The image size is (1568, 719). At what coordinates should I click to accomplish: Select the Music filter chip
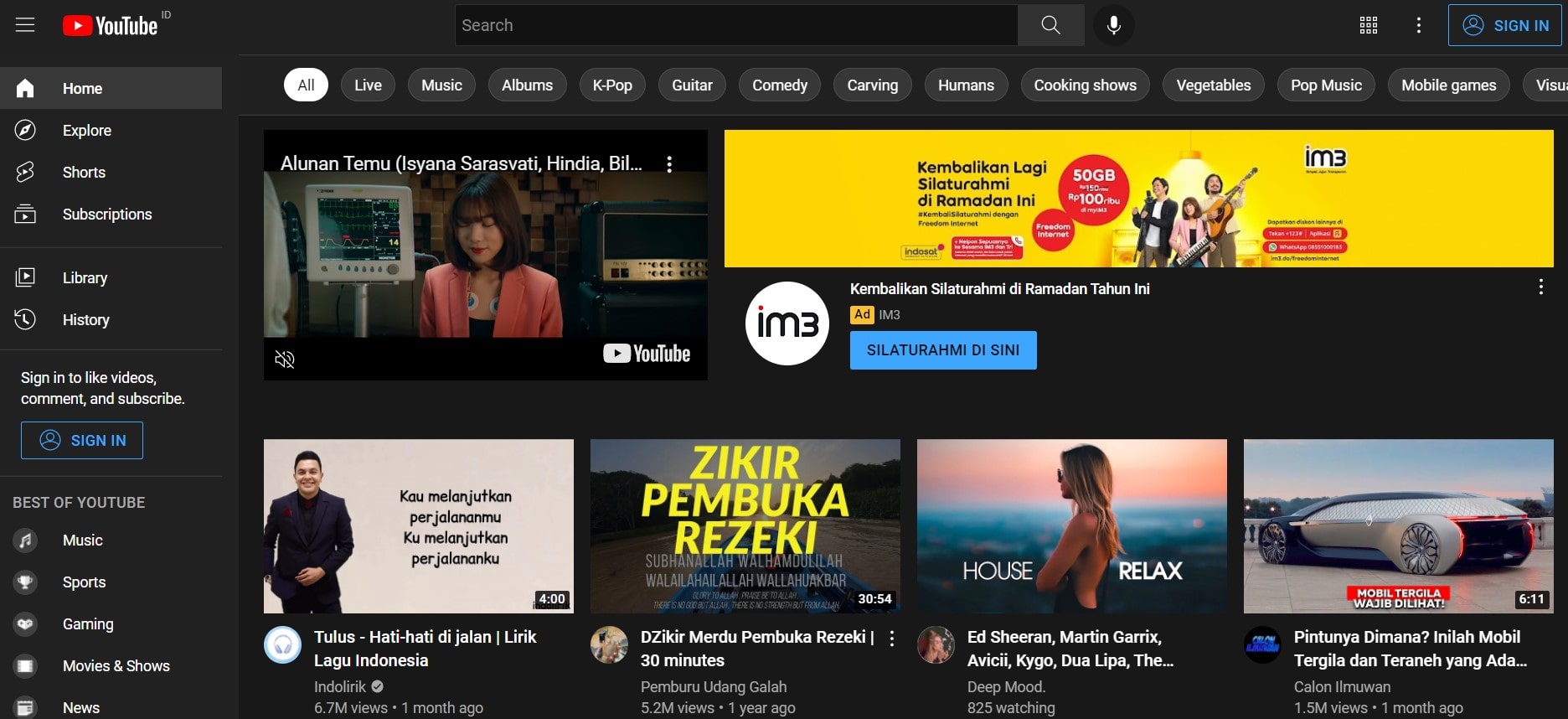coord(441,85)
